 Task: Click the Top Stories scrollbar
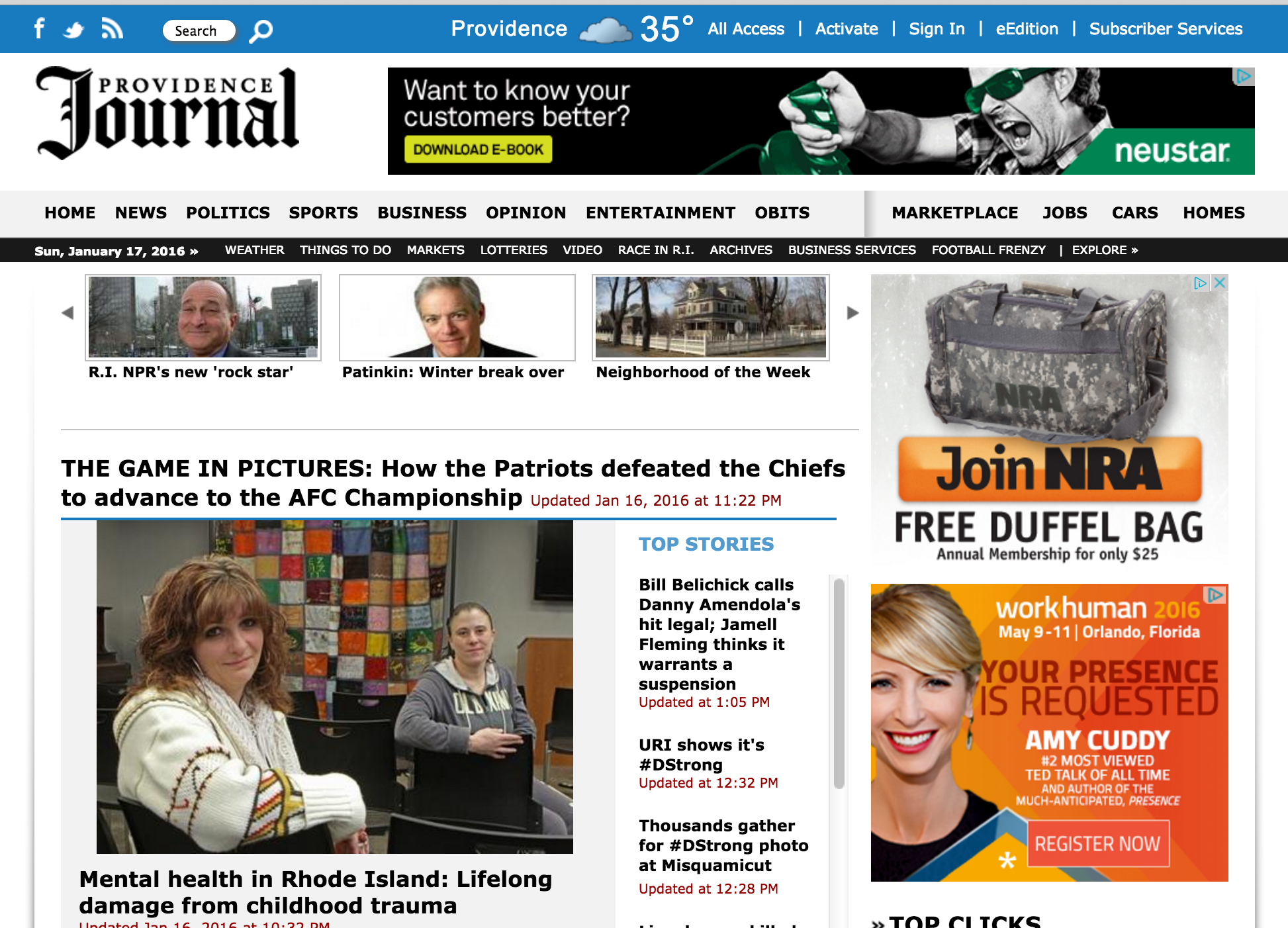tap(839, 683)
